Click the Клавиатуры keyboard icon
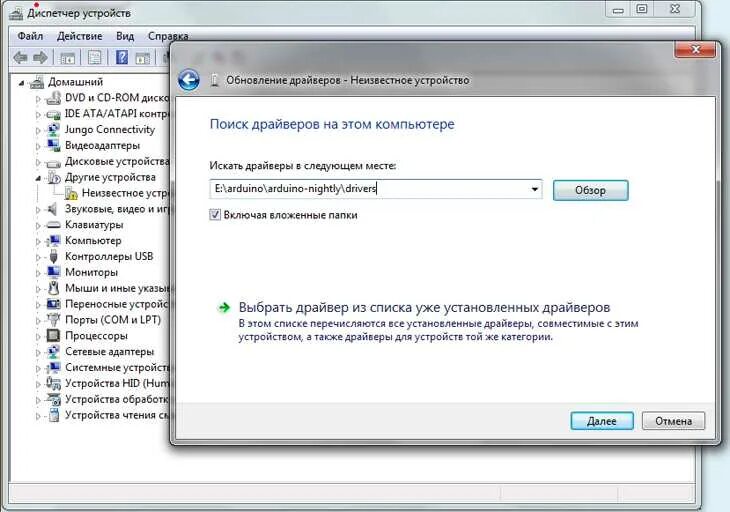730x512 pixels. (x=54, y=225)
